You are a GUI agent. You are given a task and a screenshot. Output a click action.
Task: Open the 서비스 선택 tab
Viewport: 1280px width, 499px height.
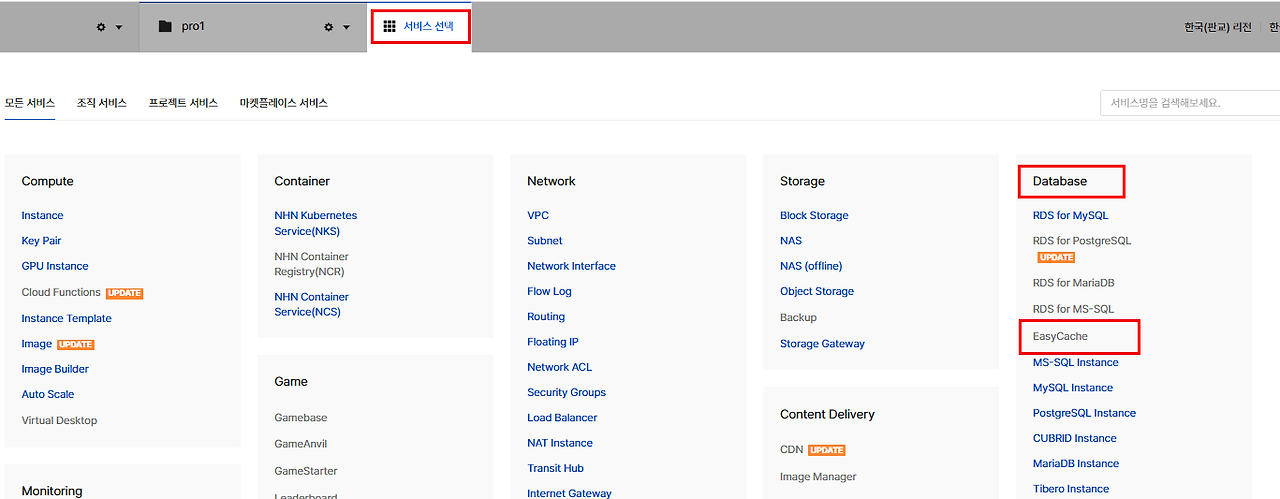pyautogui.click(x=419, y=26)
